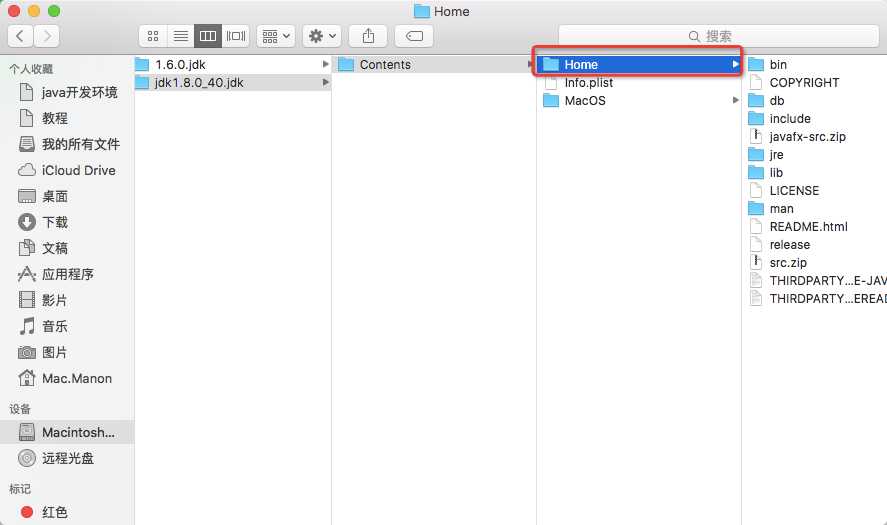887x525 pixels.
Task: Select the Macintosh disk under 设备
Action: tap(67, 432)
